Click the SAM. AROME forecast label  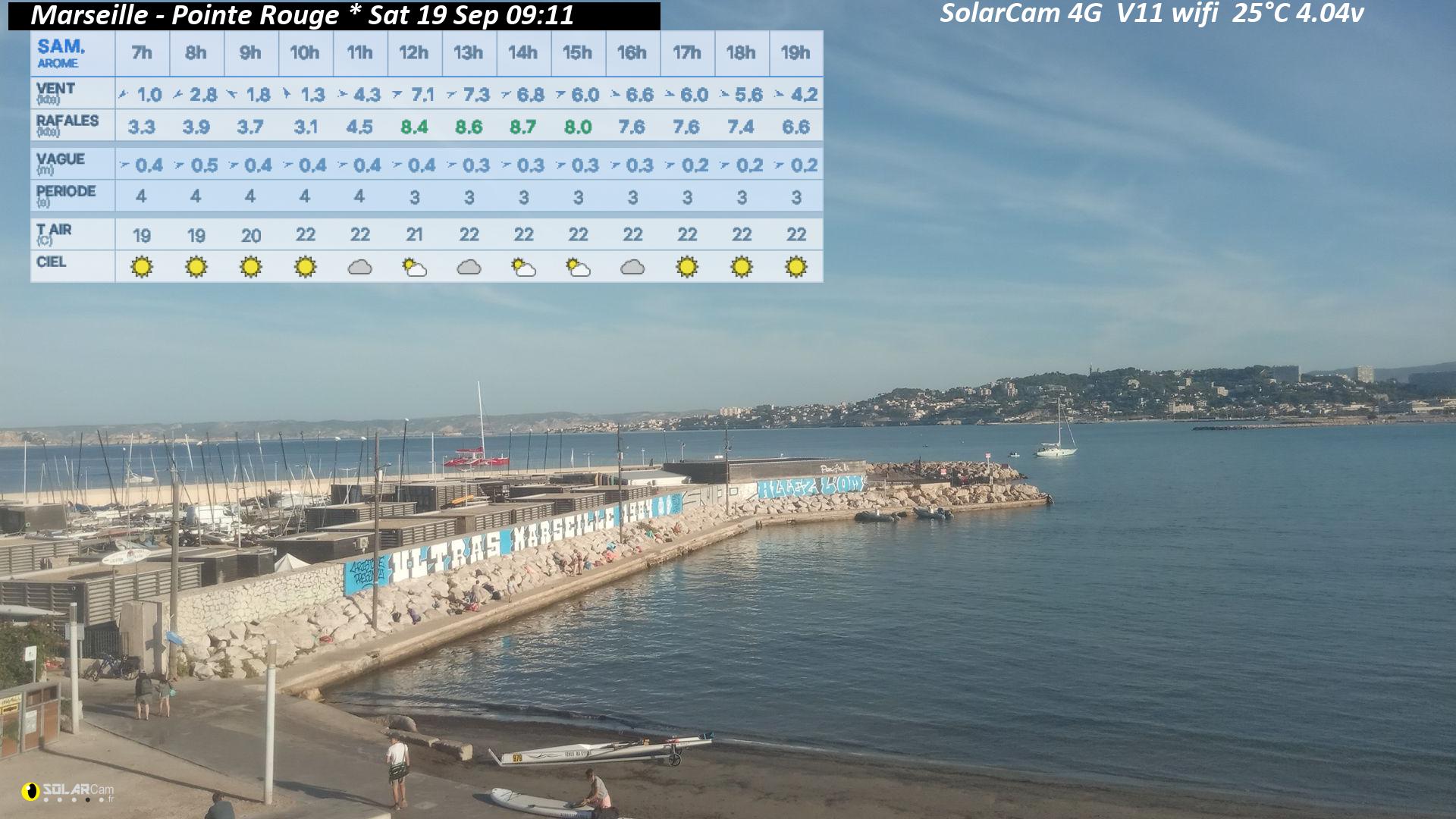[x=61, y=53]
